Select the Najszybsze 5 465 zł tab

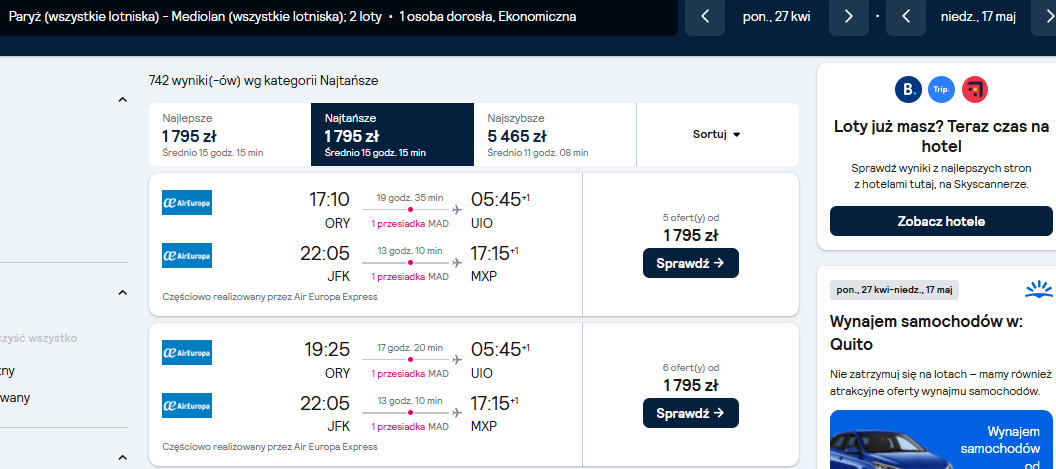coord(555,134)
